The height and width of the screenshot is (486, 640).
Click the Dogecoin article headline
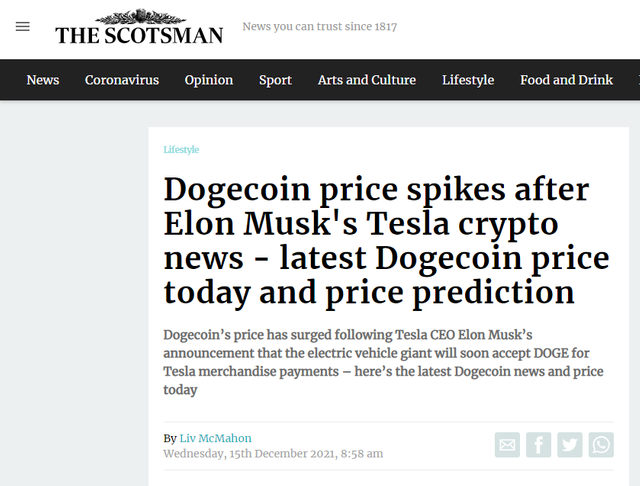point(386,241)
